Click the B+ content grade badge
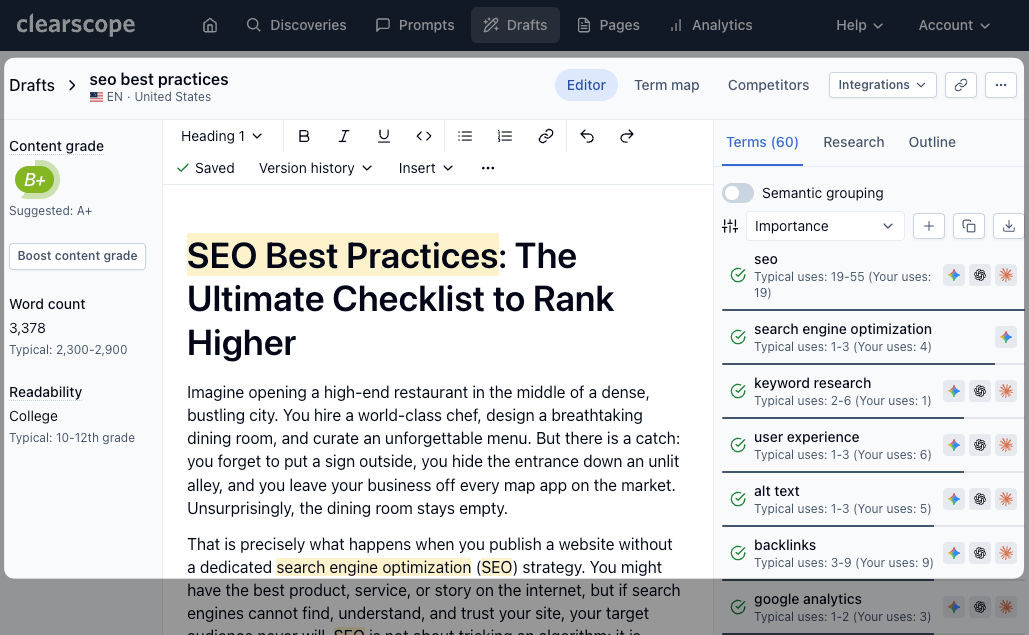The height and width of the screenshot is (635, 1029). 36,179
